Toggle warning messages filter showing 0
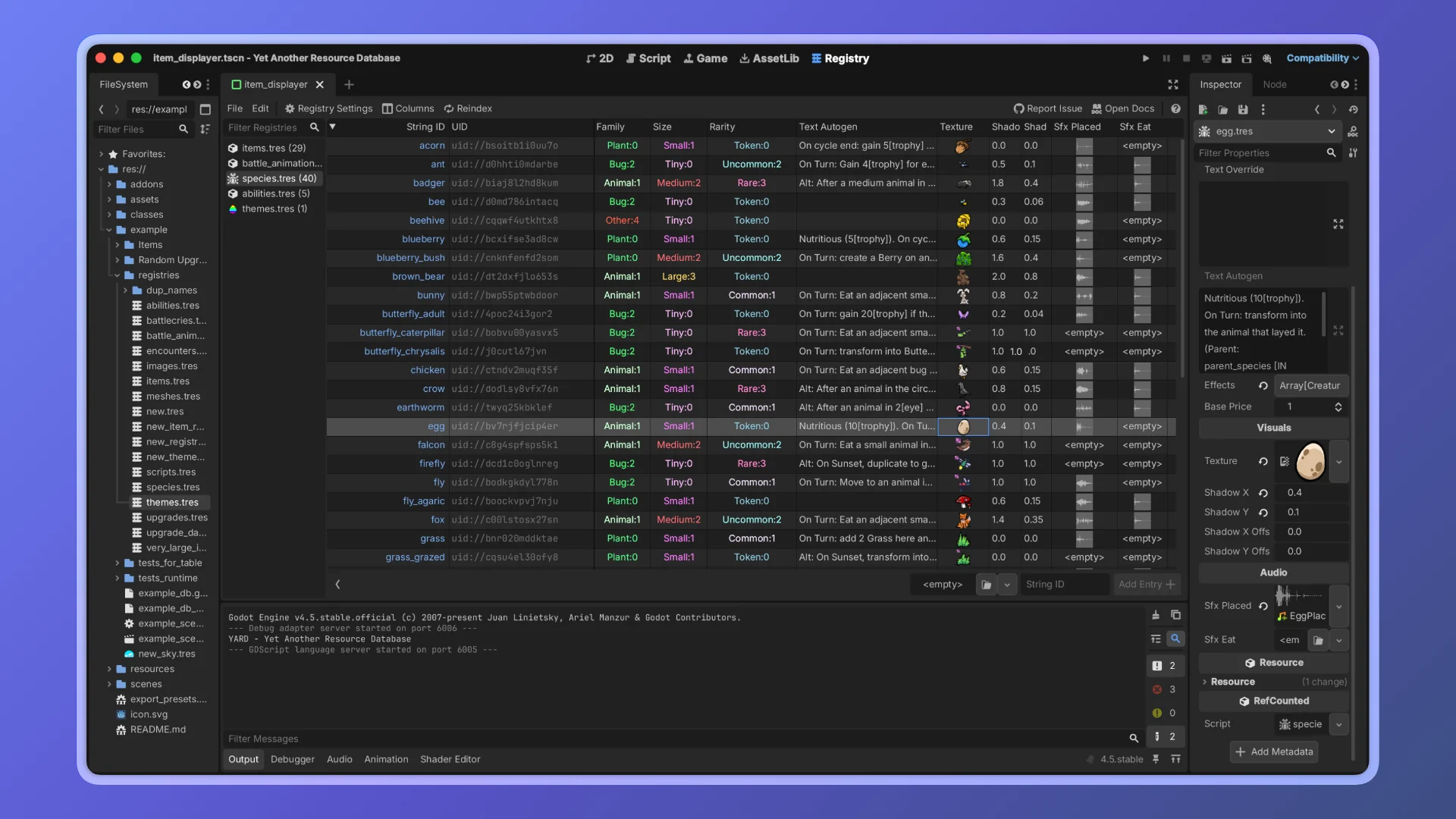This screenshot has height=819, width=1456. (1164, 713)
